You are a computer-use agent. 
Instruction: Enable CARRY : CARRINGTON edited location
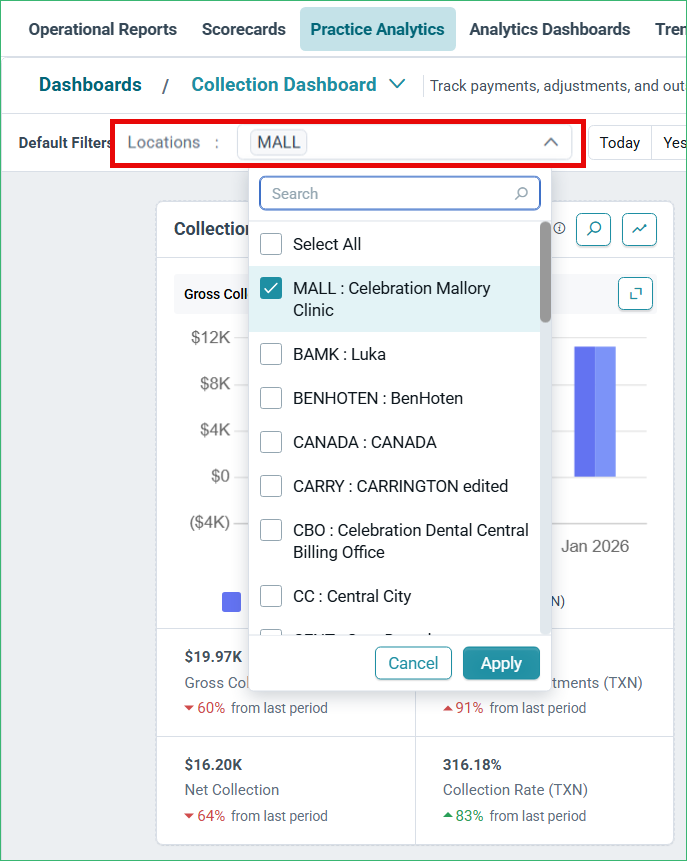[x=271, y=486]
